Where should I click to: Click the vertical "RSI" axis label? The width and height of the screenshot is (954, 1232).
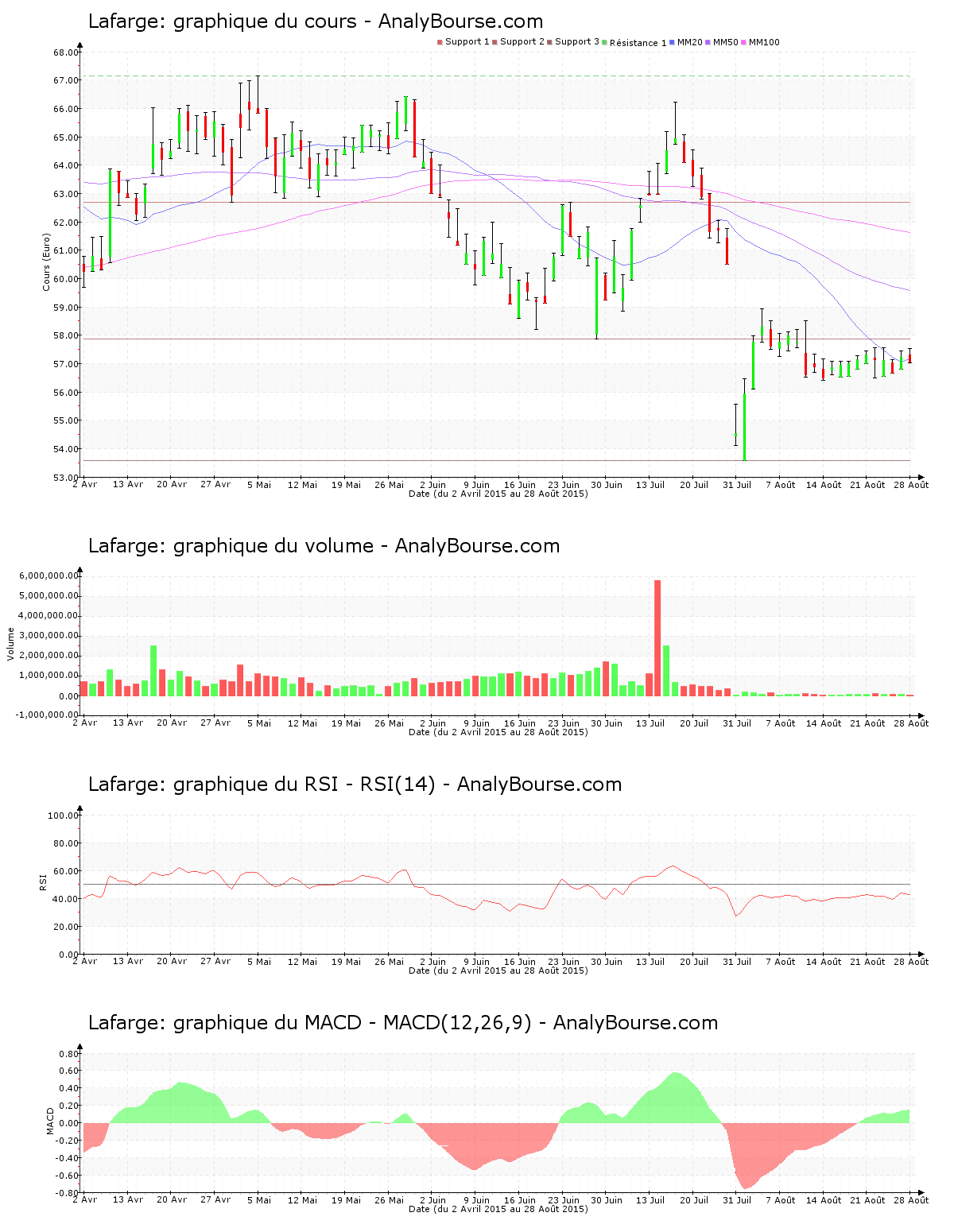pos(44,881)
